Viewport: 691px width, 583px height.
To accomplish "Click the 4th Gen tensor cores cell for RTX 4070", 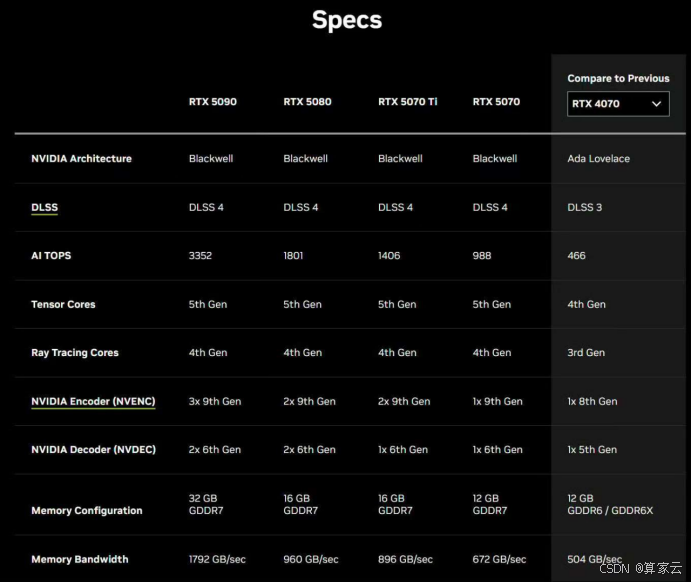I will pos(586,304).
